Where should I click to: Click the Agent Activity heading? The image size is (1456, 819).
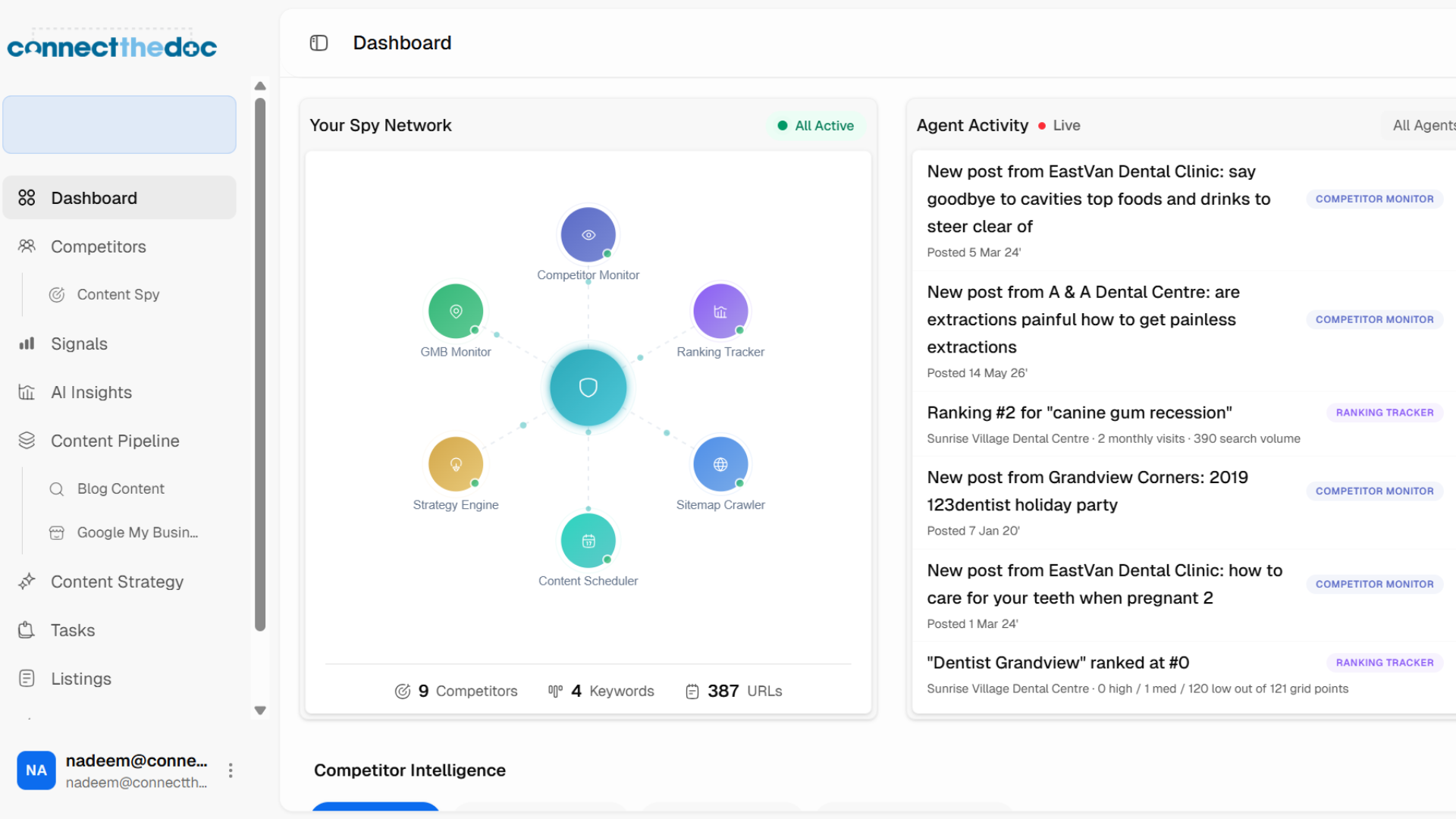click(x=972, y=126)
